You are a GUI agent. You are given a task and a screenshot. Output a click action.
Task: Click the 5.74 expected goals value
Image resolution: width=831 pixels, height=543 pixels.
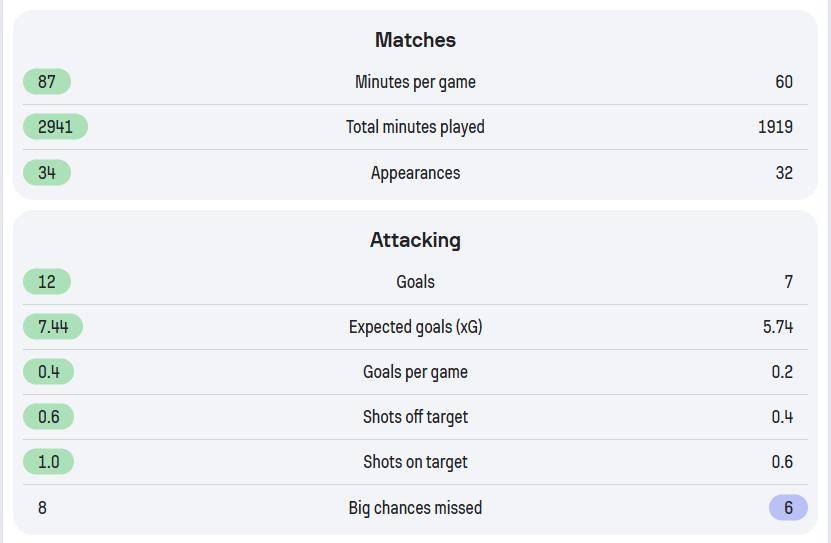tap(777, 327)
